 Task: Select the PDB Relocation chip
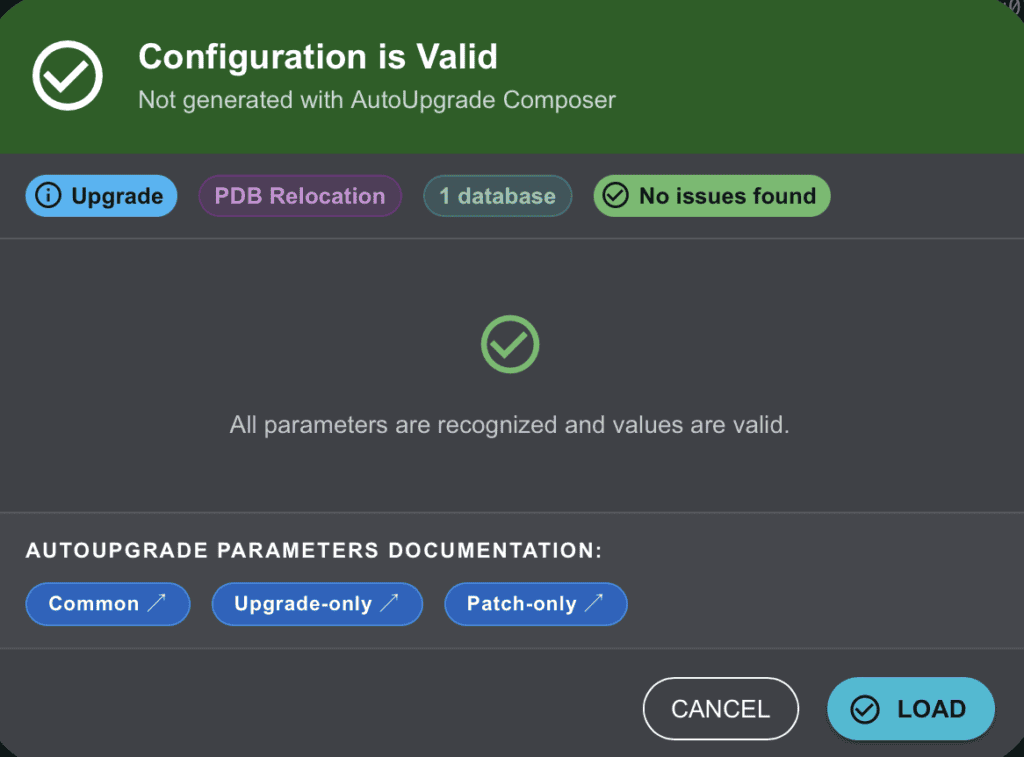click(300, 196)
